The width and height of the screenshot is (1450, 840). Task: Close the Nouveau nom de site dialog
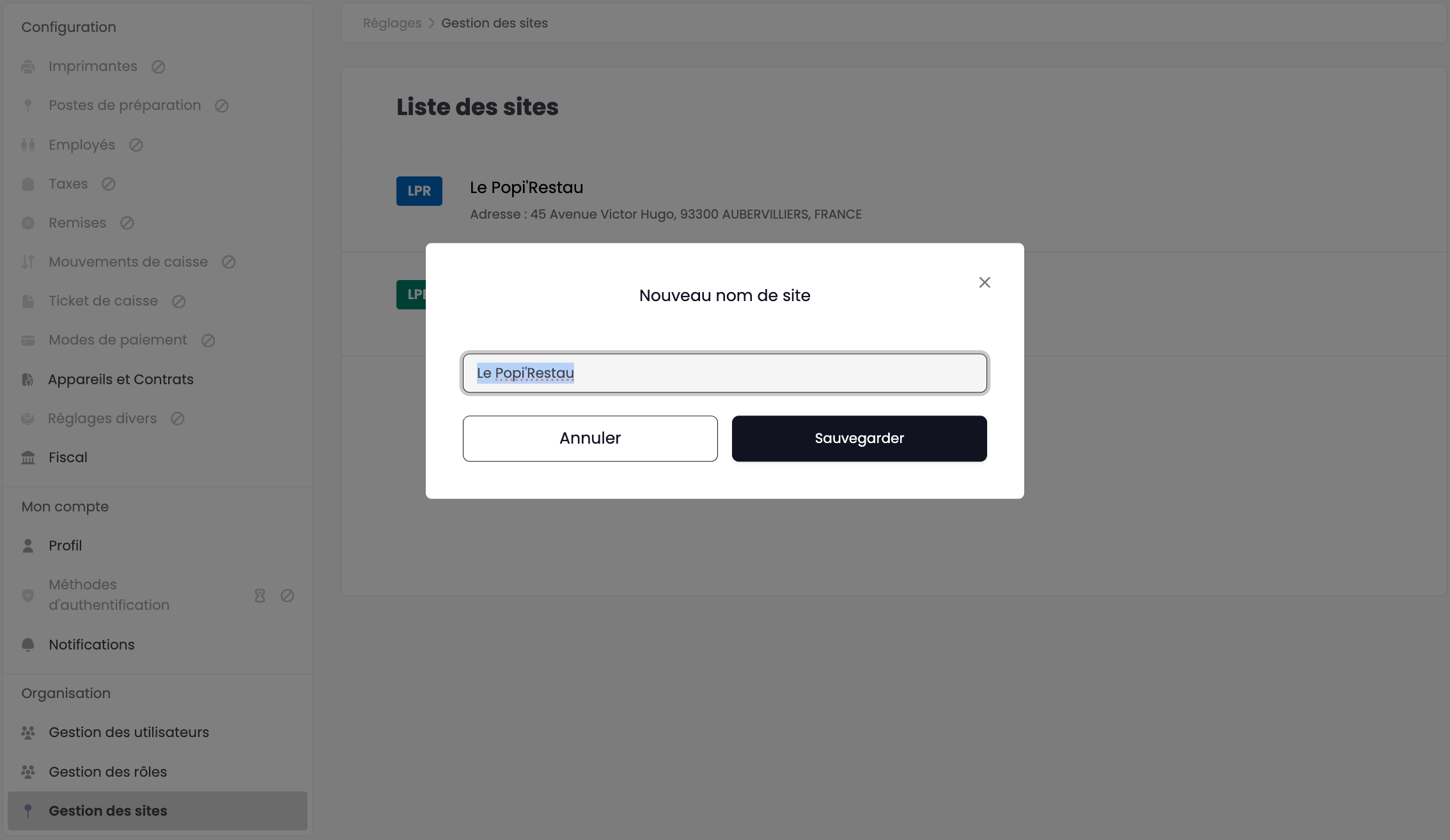(985, 283)
